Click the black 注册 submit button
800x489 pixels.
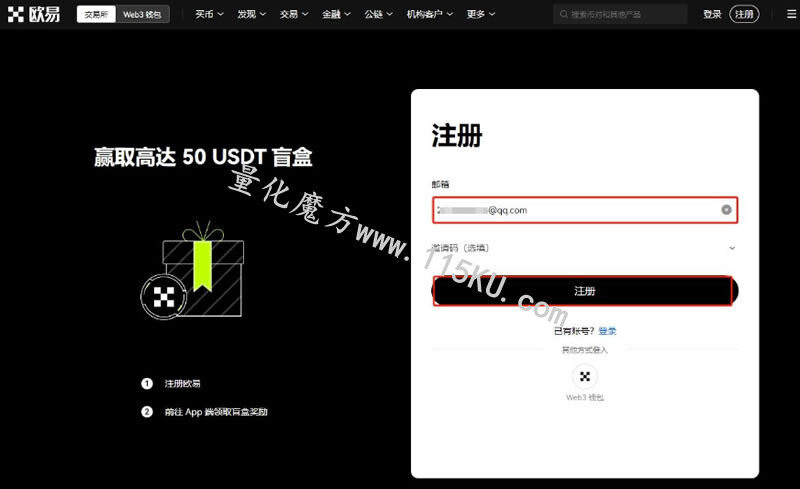click(585, 291)
